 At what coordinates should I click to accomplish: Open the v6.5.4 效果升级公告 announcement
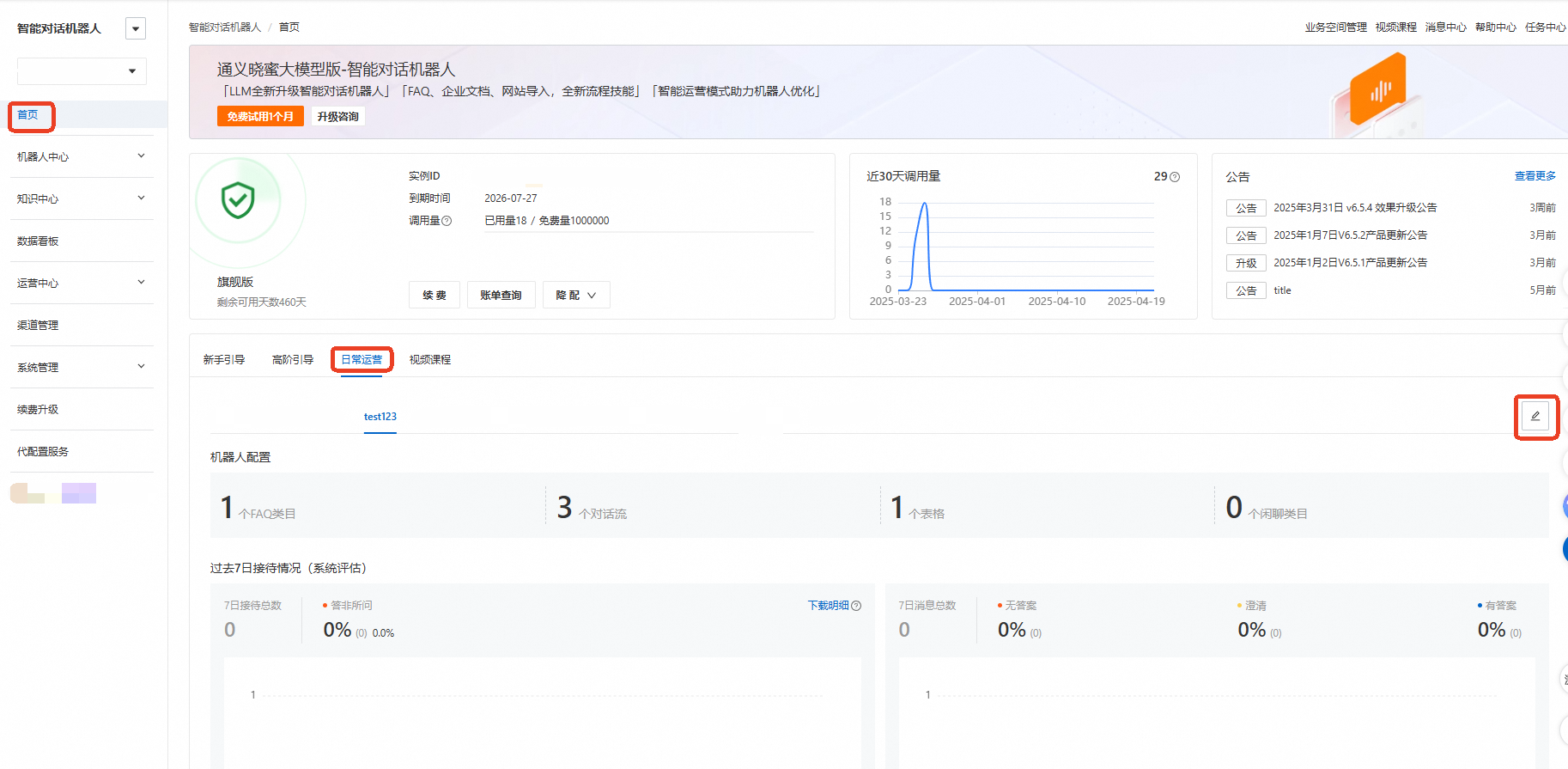click(x=1355, y=208)
